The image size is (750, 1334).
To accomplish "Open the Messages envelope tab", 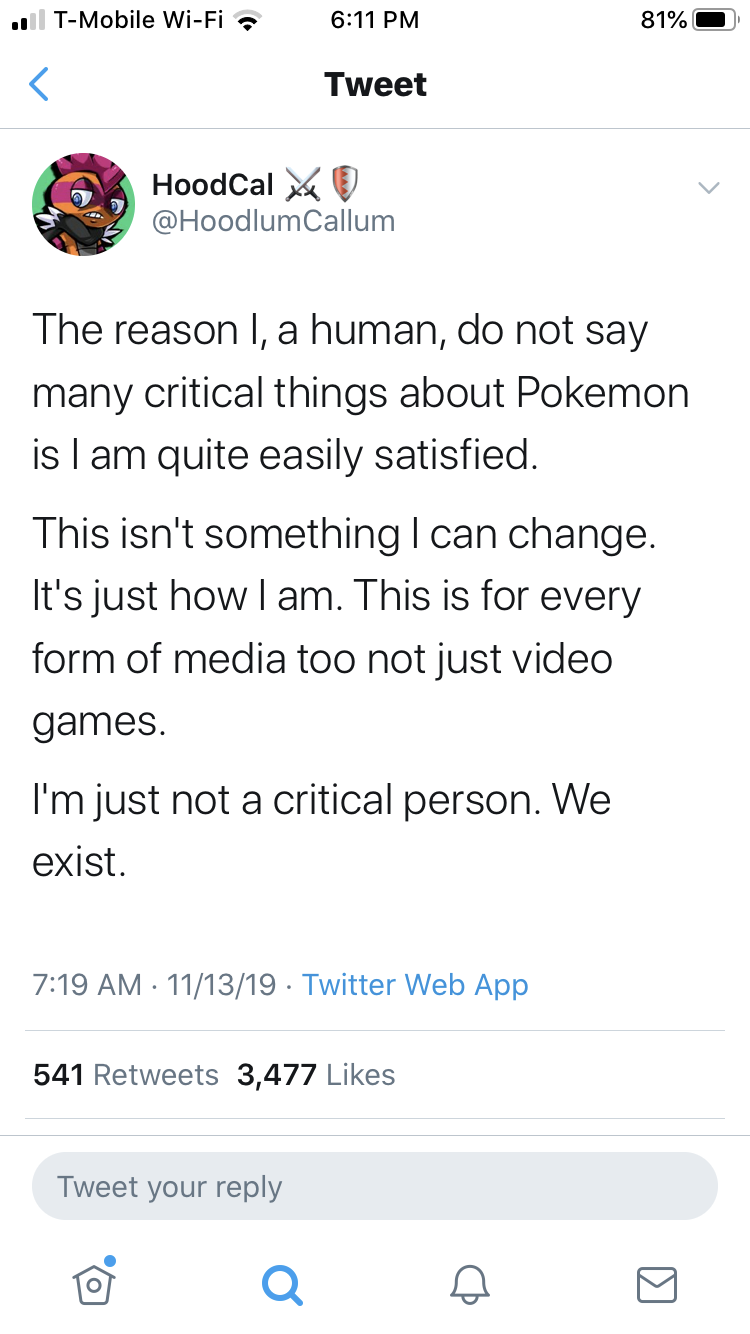I will [x=657, y=1283].
